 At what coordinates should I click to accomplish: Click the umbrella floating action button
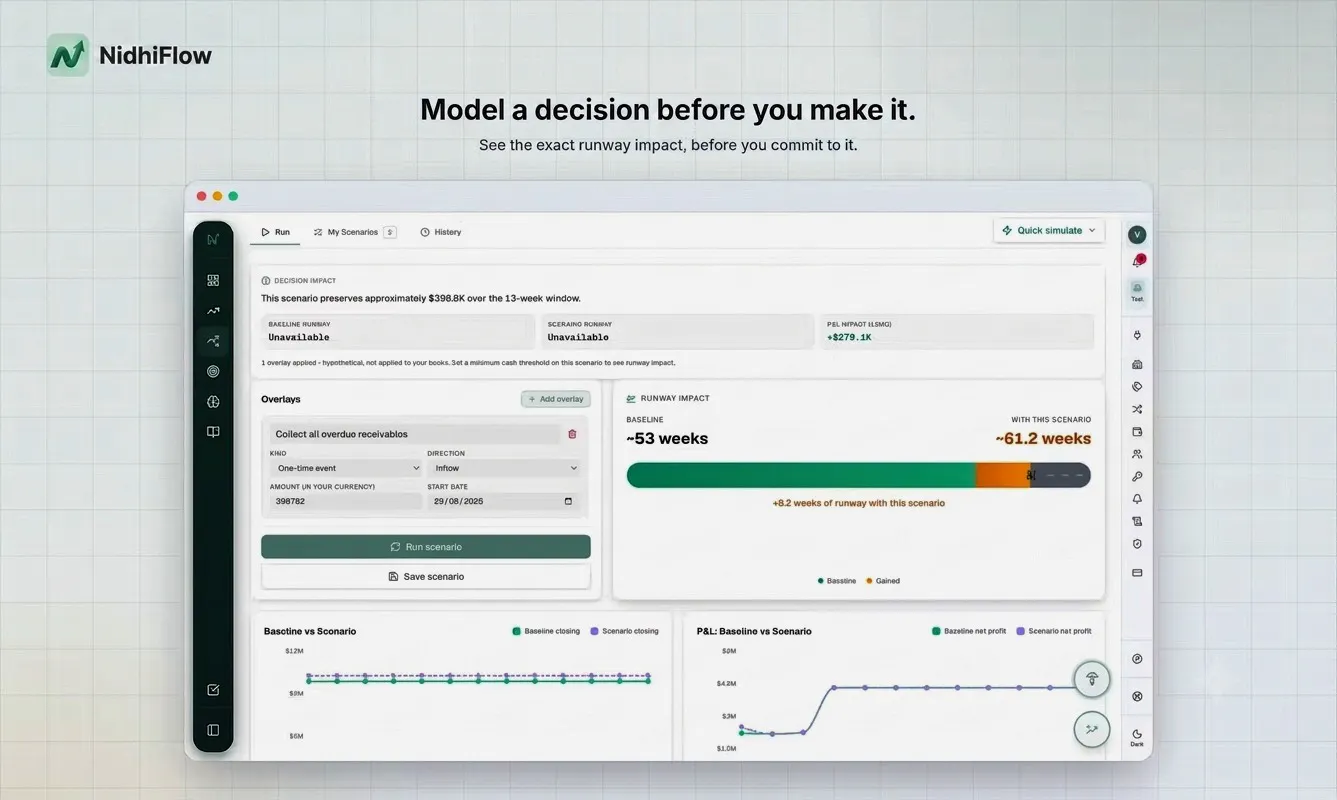coord(1092,679)
